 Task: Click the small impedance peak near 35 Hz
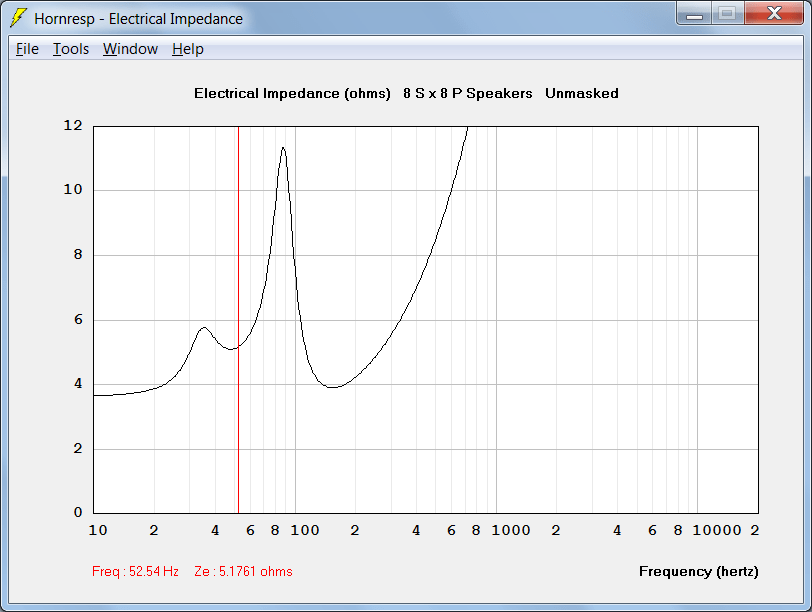point(204,328)
